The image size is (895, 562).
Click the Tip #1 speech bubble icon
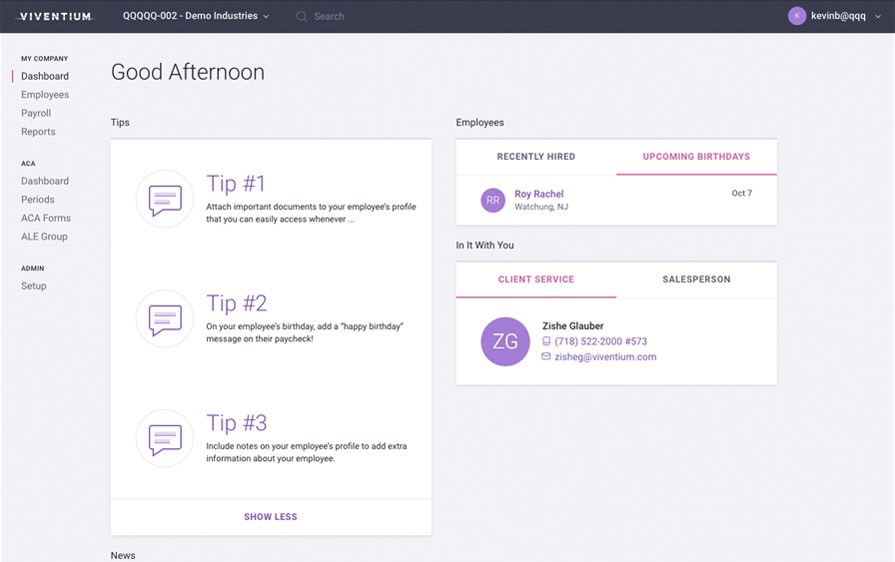[x=165, y=199]
